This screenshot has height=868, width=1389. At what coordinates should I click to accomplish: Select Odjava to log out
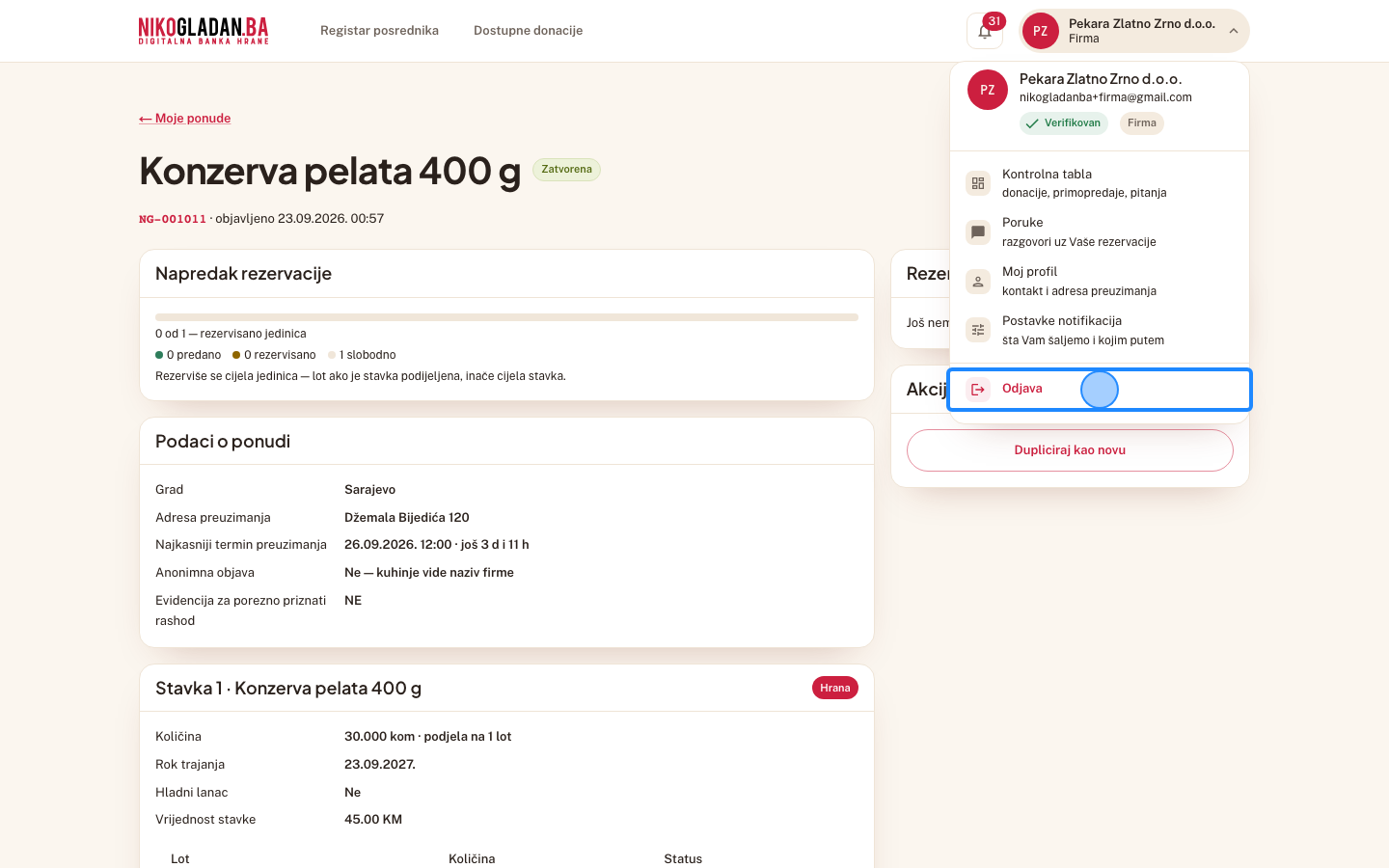1100,390
